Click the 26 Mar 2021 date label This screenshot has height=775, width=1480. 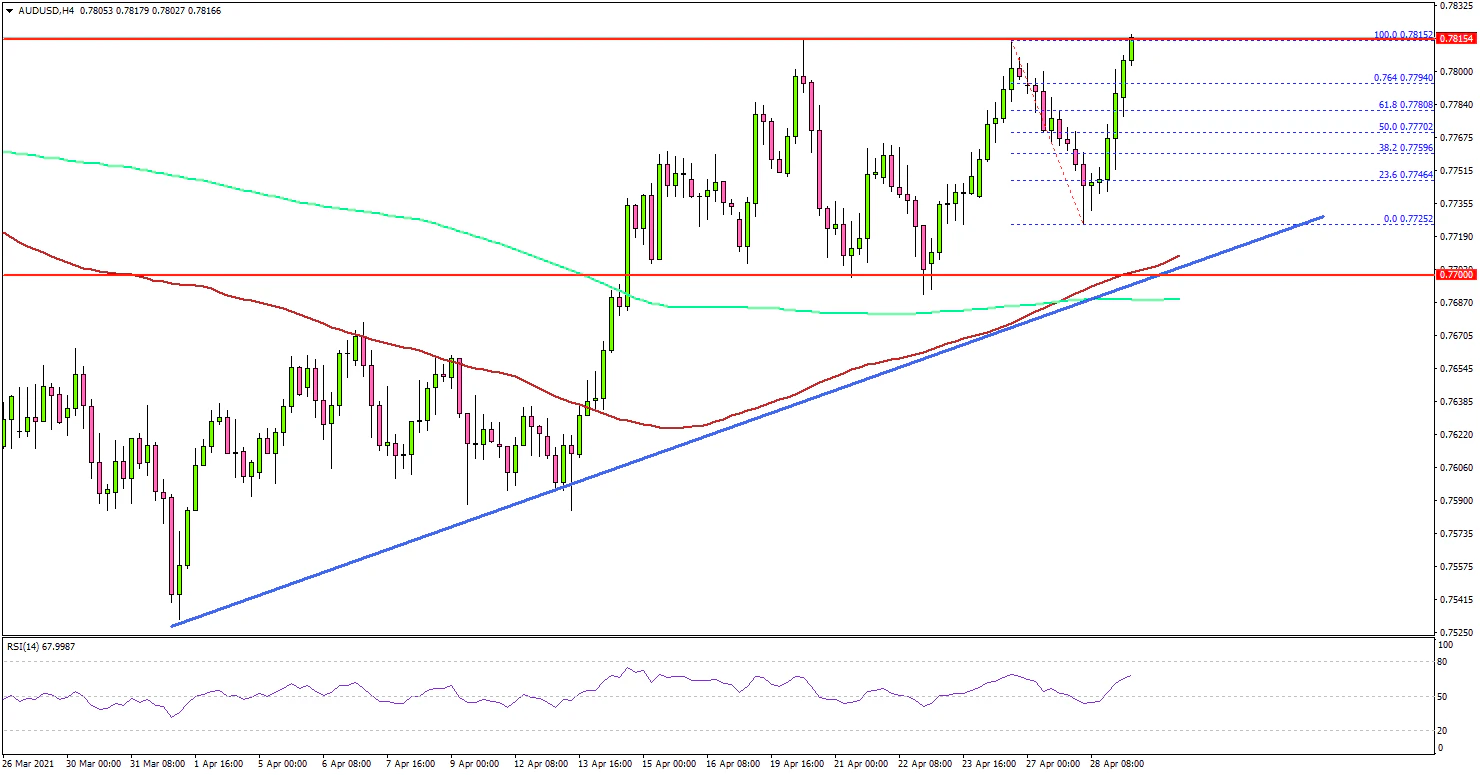coord(29,763)
